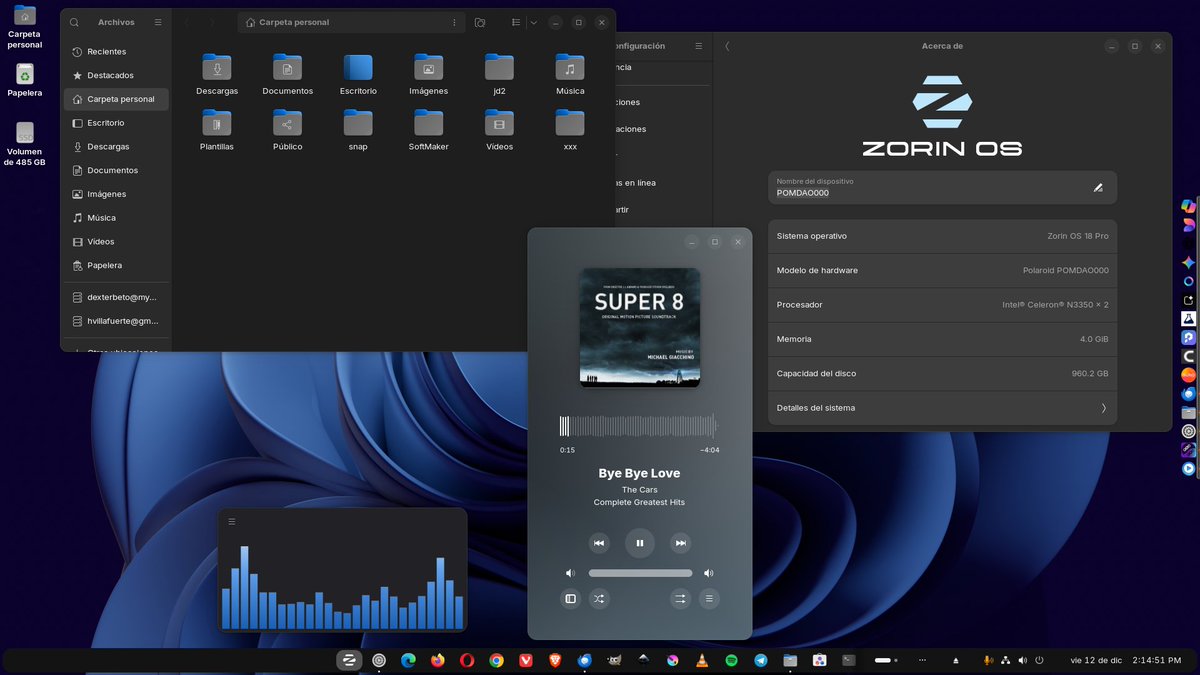Image resolution: width=1200 pixels, height=675 pixels.
Task: Launch VLC from the taskbar
Action: [x=702, y=660]
